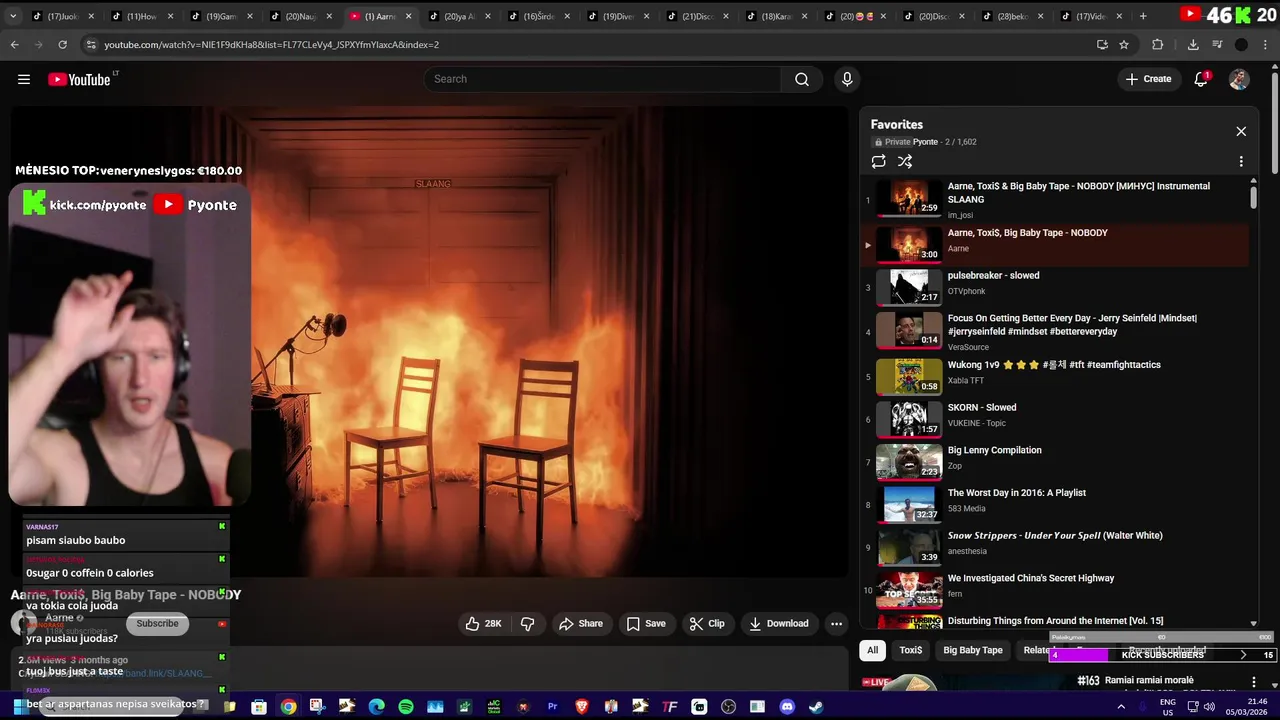Open the YouTube hamburger guide menu
Screen dimensions: 1280x720
point(24,79)
